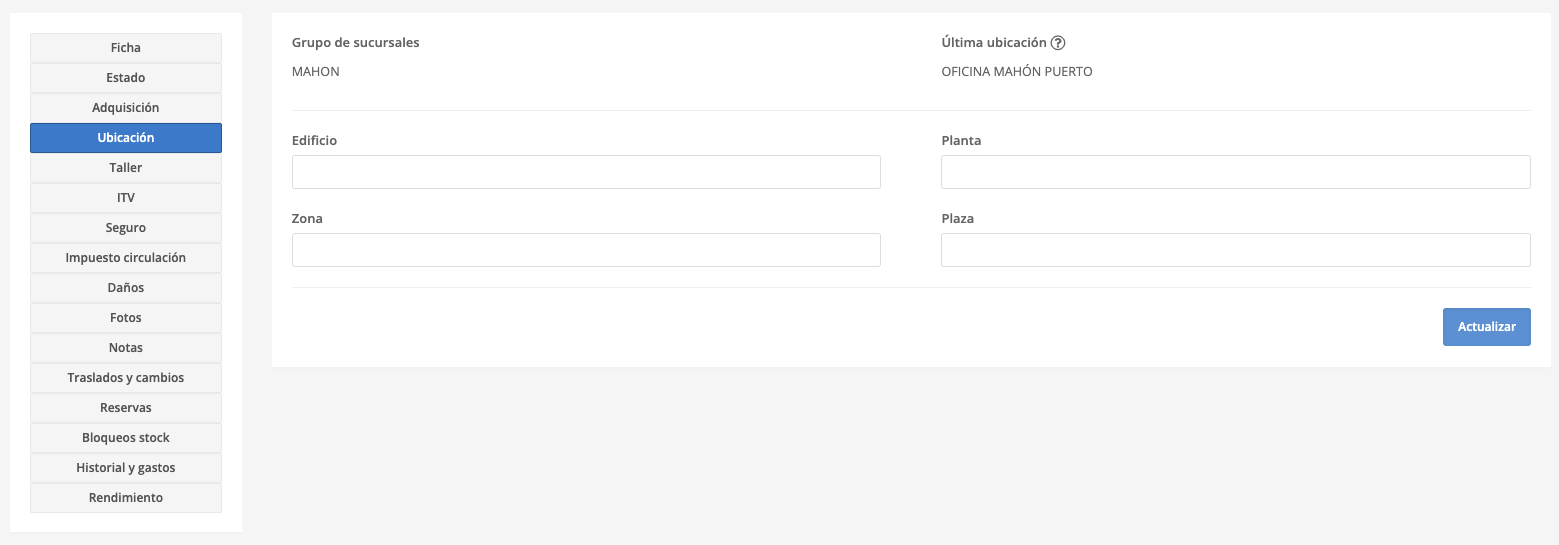Screen dimensions: 1559x545
Task: Open the Rendimiento tab
Action: pyautogui.click(x=126, y=498)
